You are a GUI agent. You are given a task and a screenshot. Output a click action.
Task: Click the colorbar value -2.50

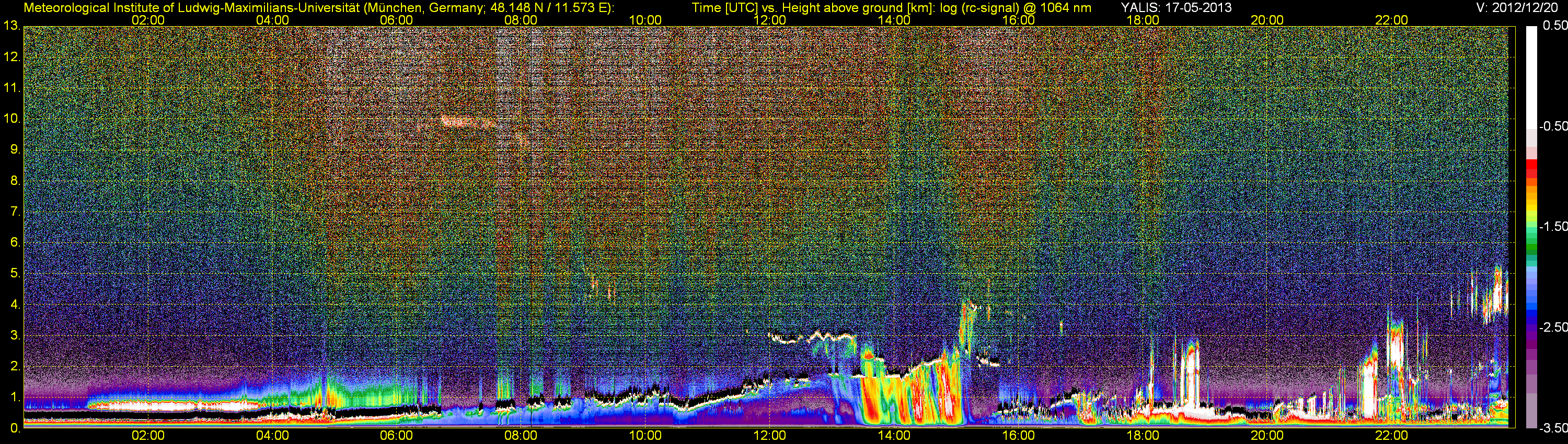(x=1553, y=327)
